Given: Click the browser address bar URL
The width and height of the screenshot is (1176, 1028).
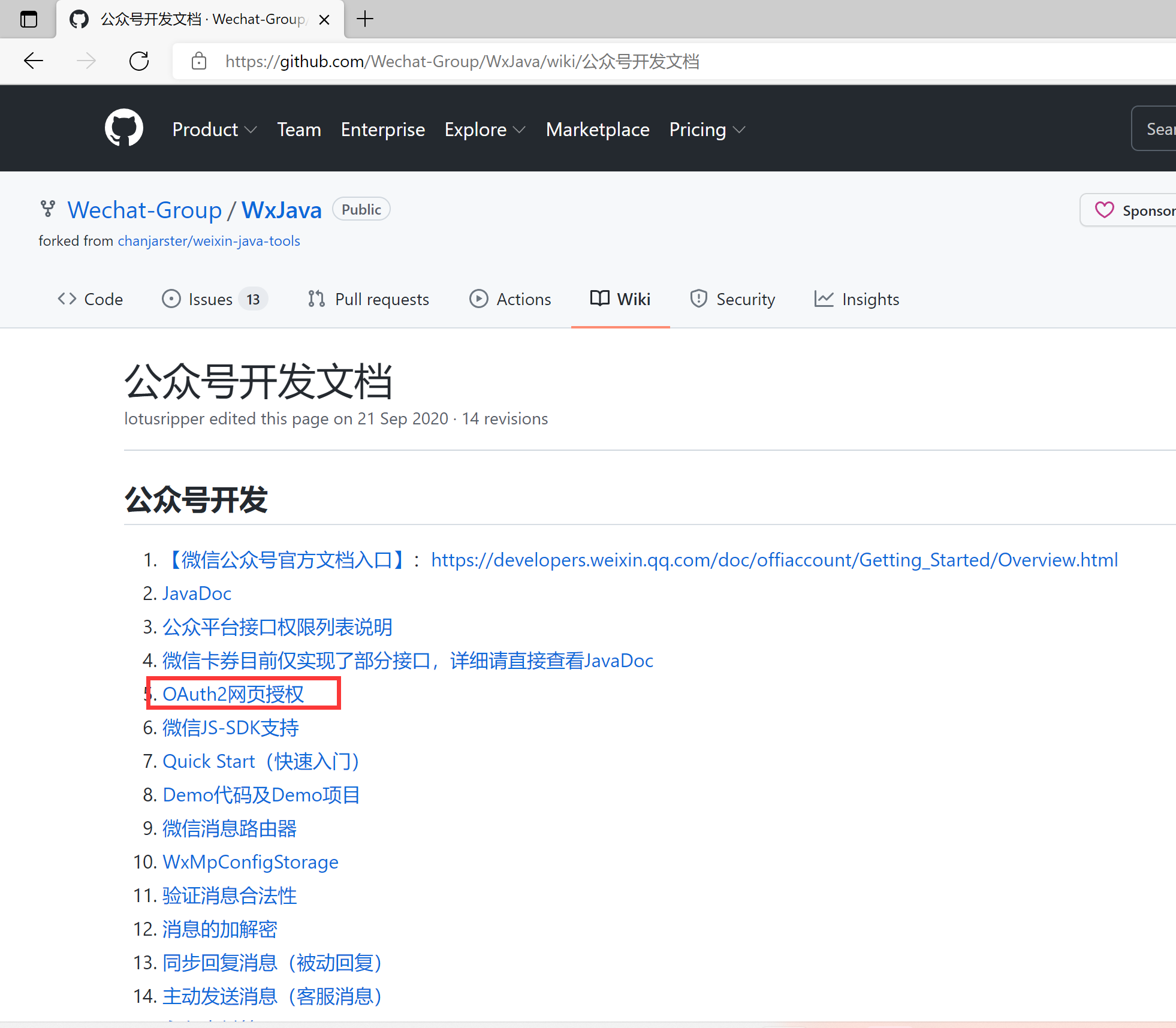Looking at the screenshot, I should point(462,61).
